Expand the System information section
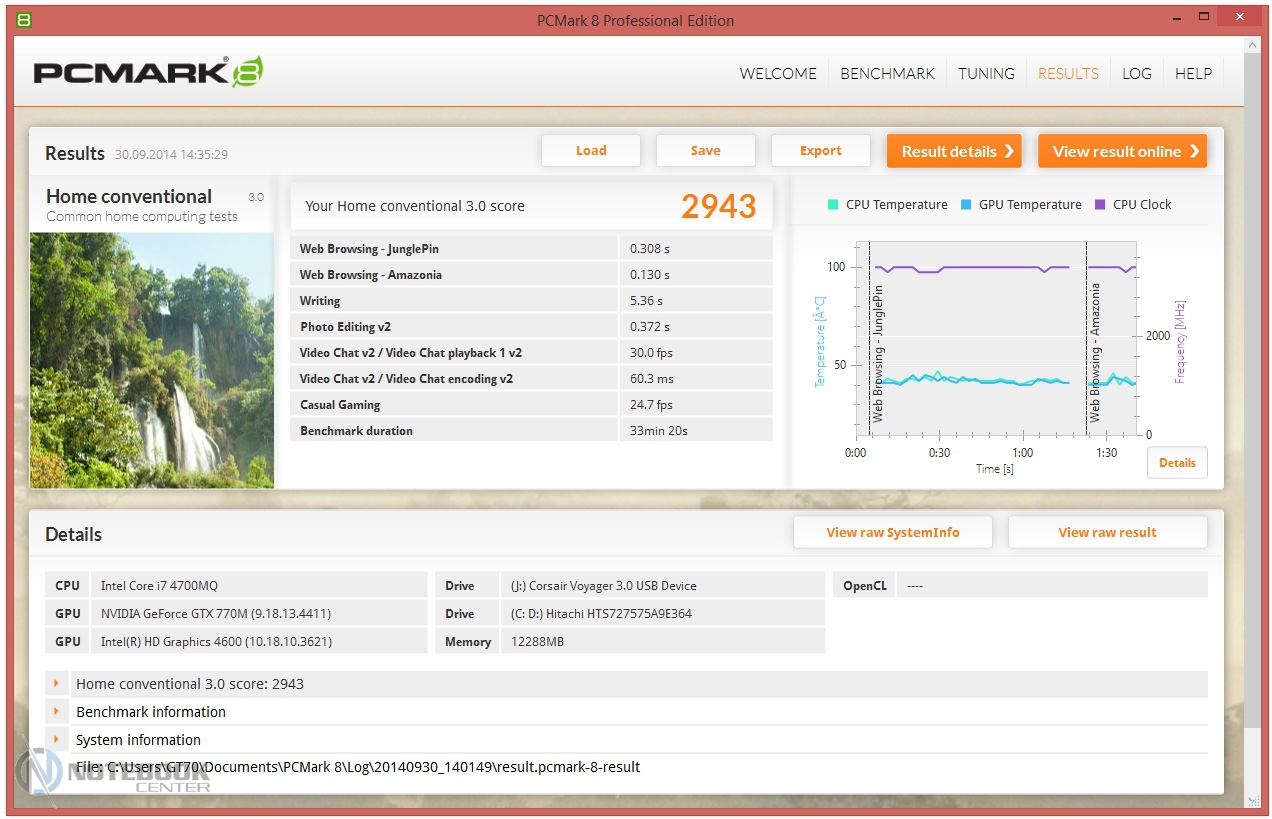Image resolution: width=1272 pixels, height=819 pixels. click(57, 740)
